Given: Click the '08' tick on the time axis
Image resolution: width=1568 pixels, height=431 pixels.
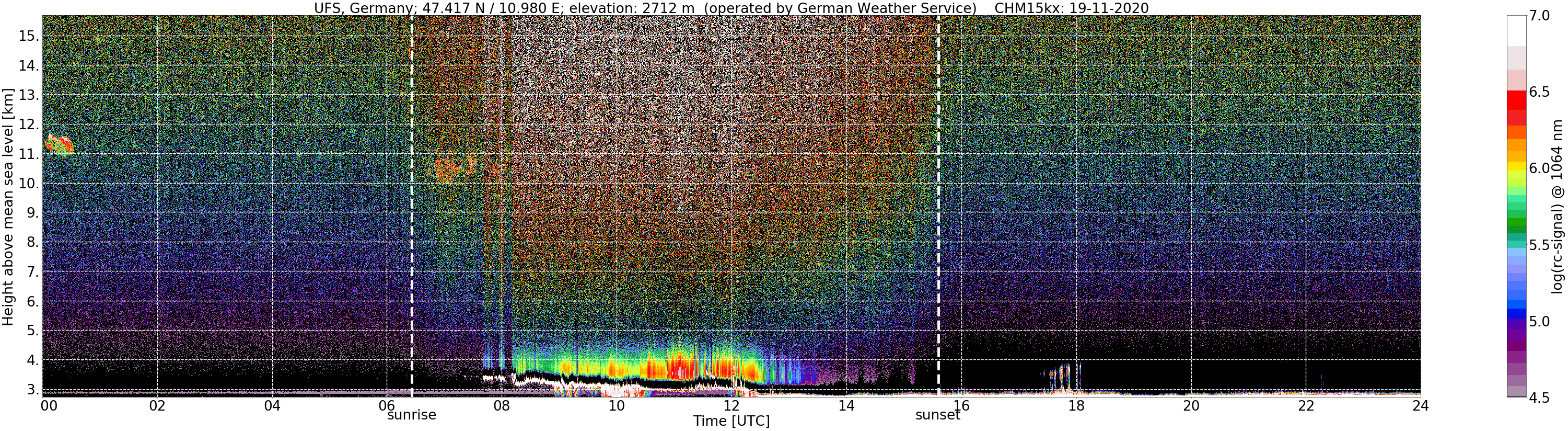Looking at the screenshot, I should 502,405.
